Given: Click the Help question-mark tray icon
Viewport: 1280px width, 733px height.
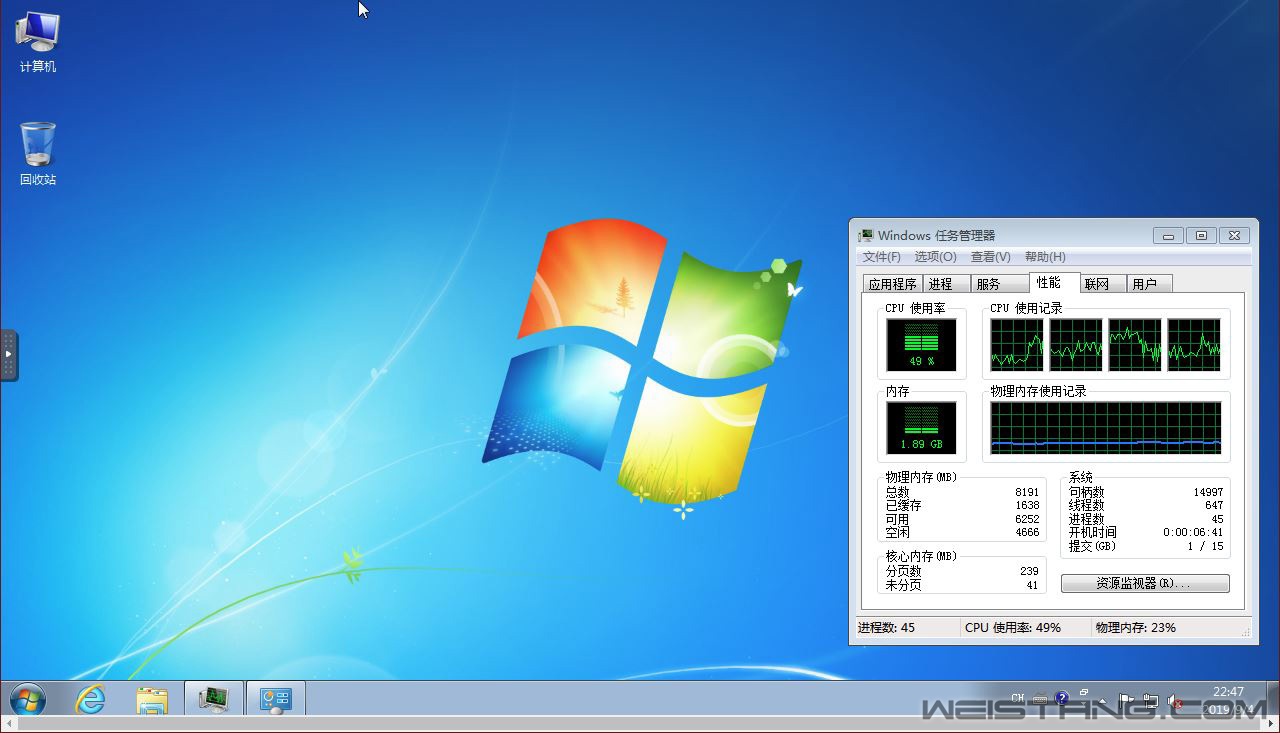Looking at the screenshot, I should (x=1061, y=697).
